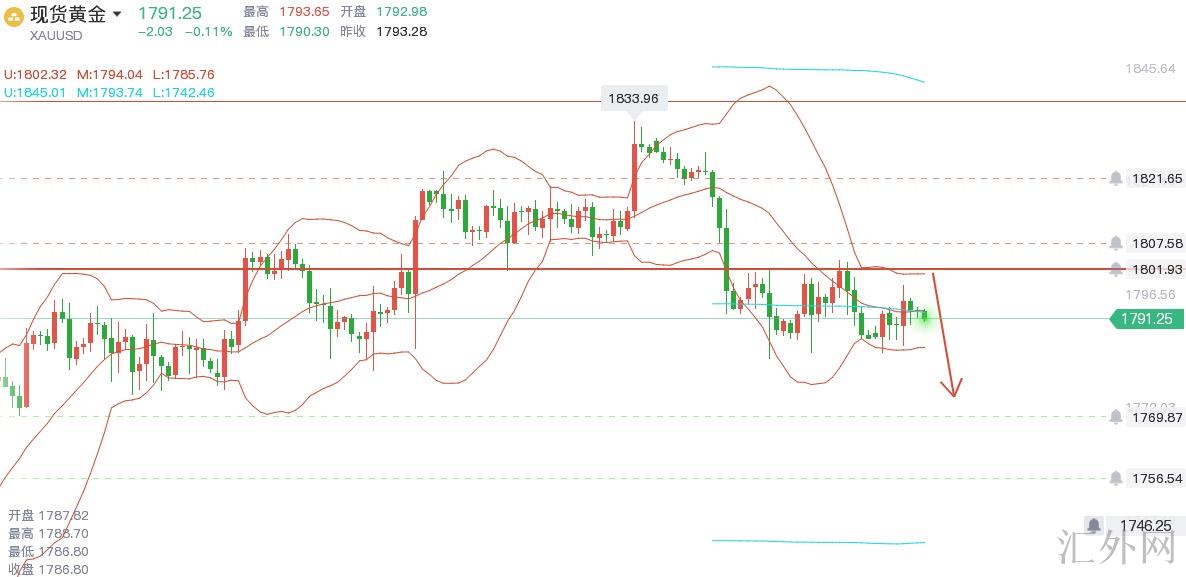1186x577 pixels.
Task: Click the 1801.93 alert price label
Action: click(x=1157, y=268)
